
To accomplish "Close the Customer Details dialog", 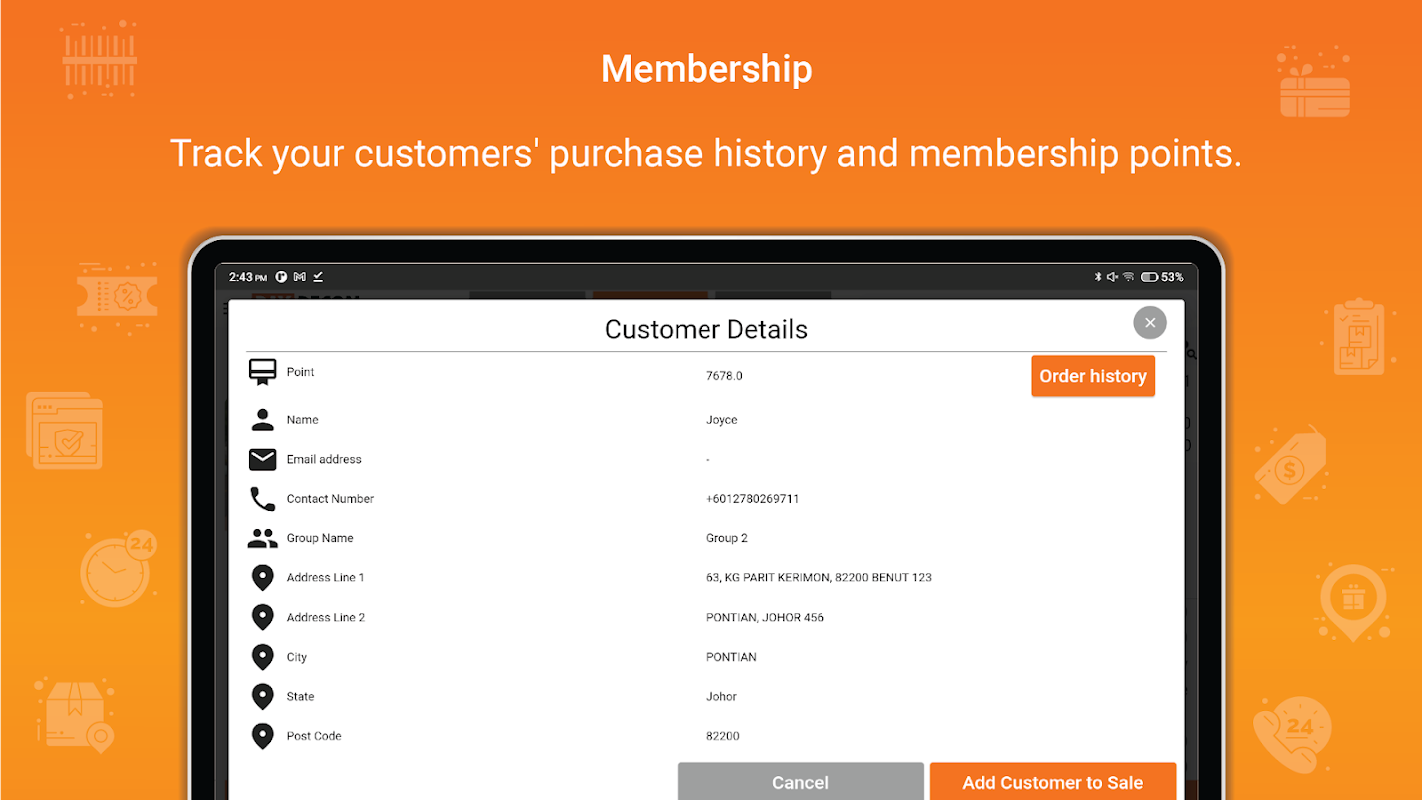I will (1149, 322).
